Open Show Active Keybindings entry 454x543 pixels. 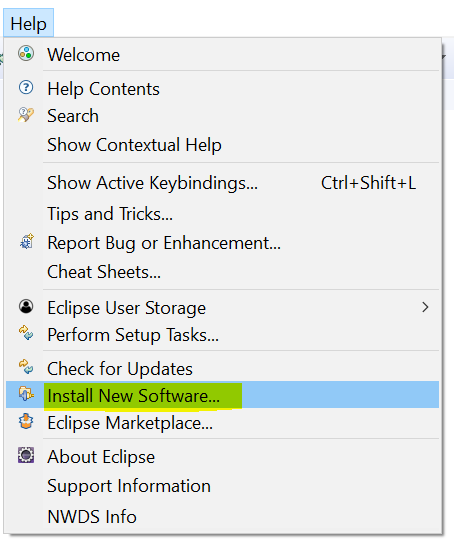coord(222,183)
